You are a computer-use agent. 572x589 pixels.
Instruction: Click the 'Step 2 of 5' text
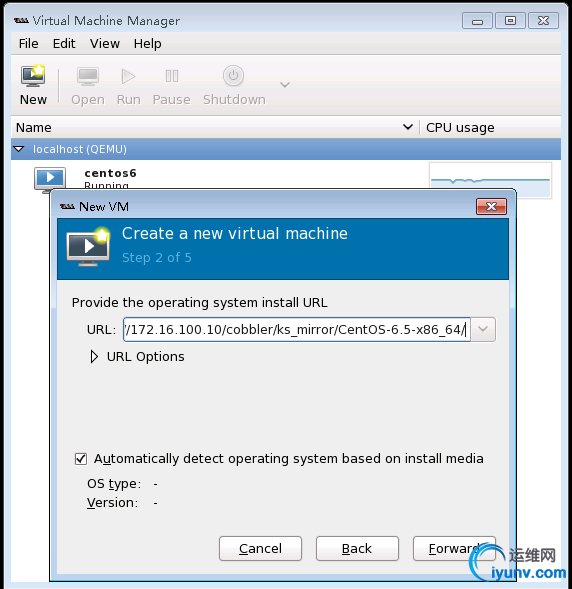[x=157, y=258]
